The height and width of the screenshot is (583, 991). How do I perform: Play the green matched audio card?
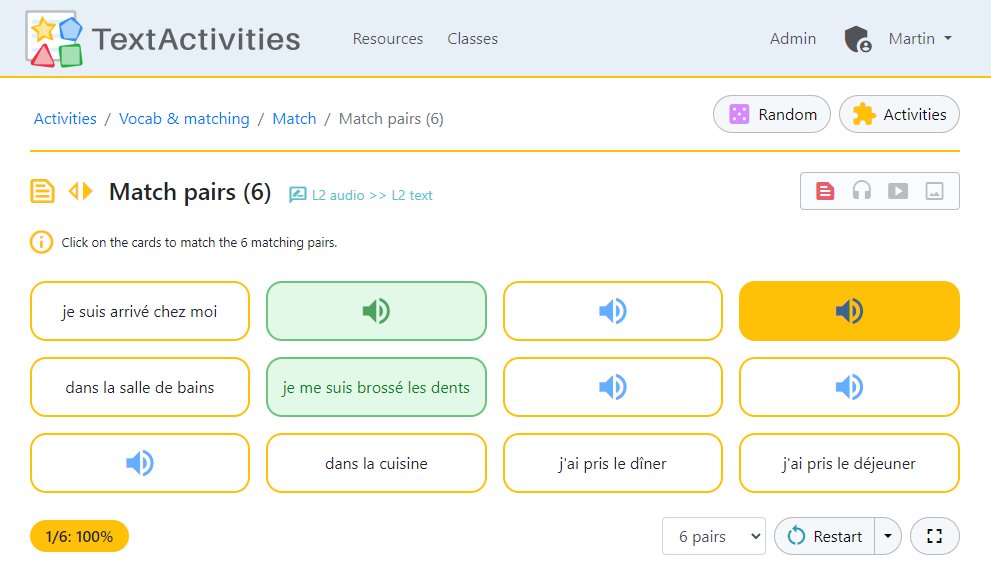(x=376, y=311)
